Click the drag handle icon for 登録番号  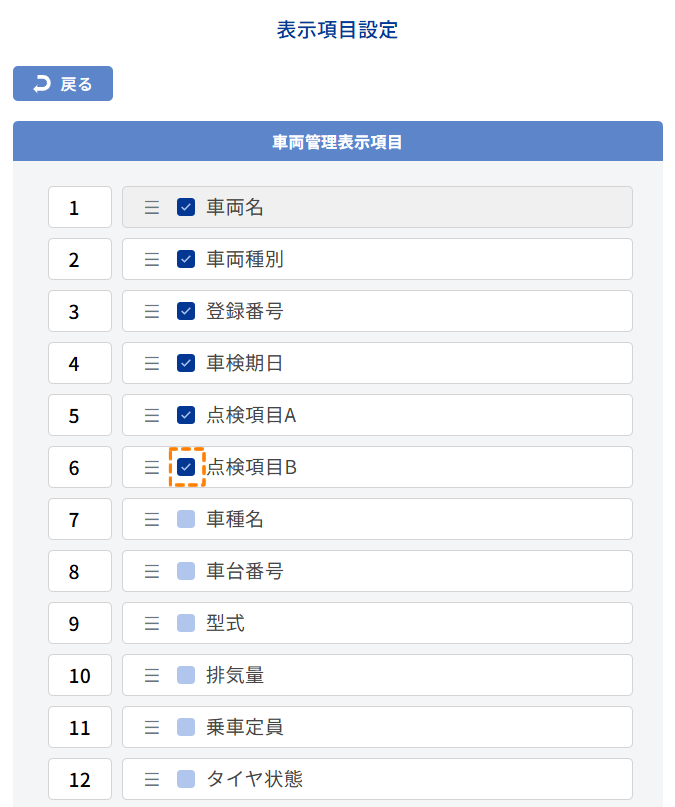[152, 311]
